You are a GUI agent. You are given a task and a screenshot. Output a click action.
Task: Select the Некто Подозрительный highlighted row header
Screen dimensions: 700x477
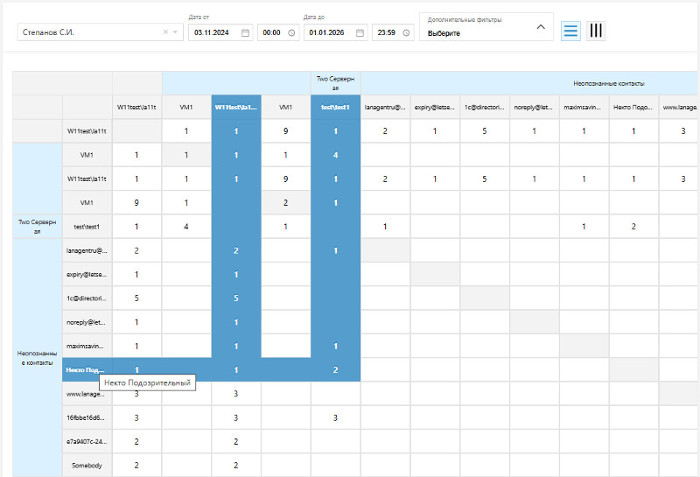(87, 370)
